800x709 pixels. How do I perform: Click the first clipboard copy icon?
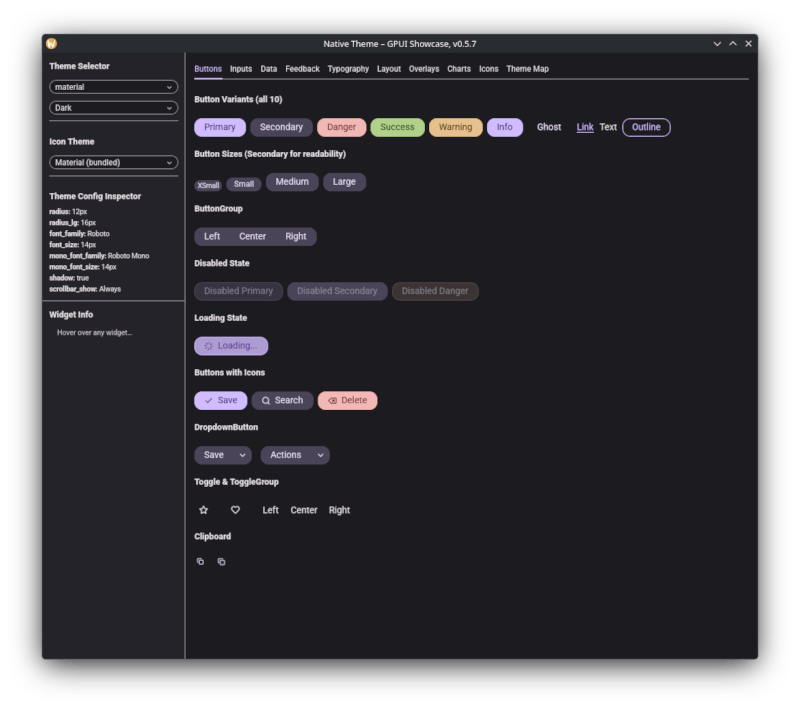[x=201, y=561]
